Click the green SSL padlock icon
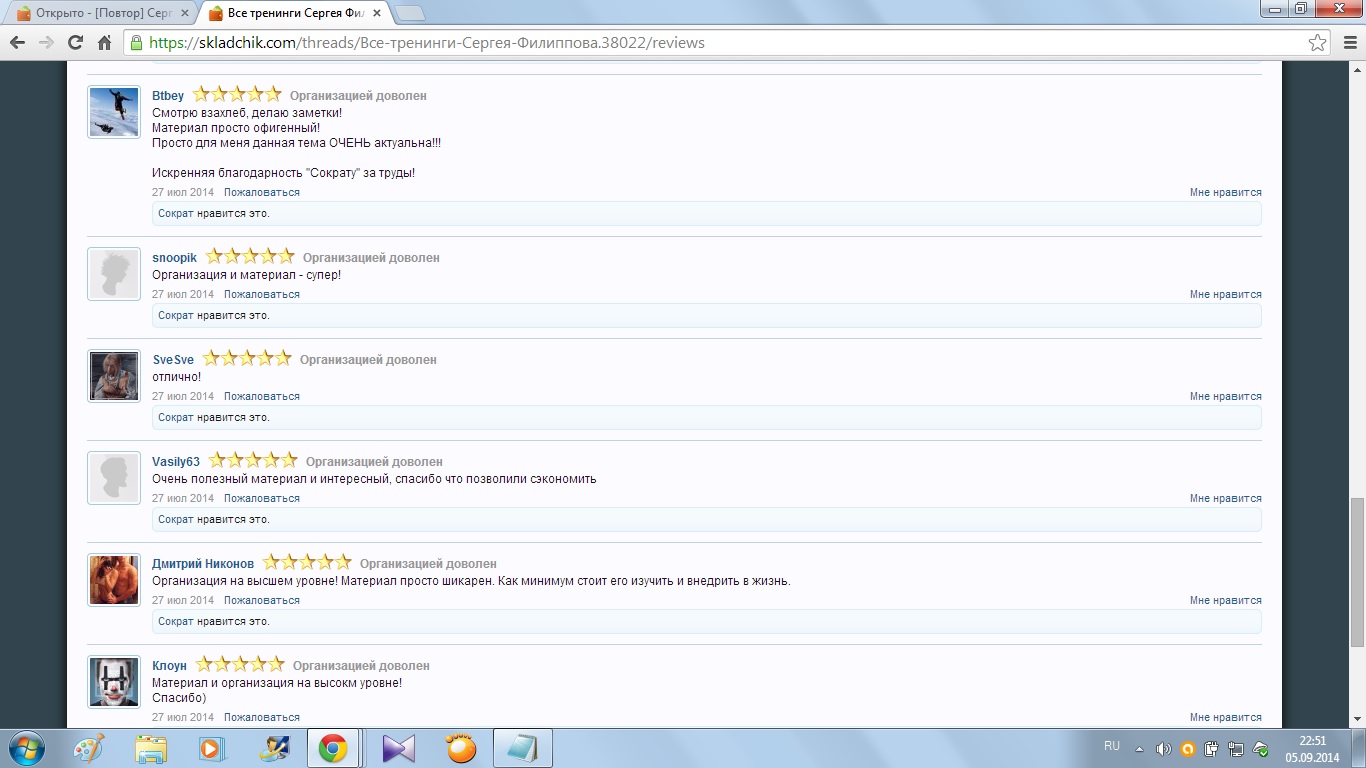The image size is (1366, 768). click(x=136, y=43)
